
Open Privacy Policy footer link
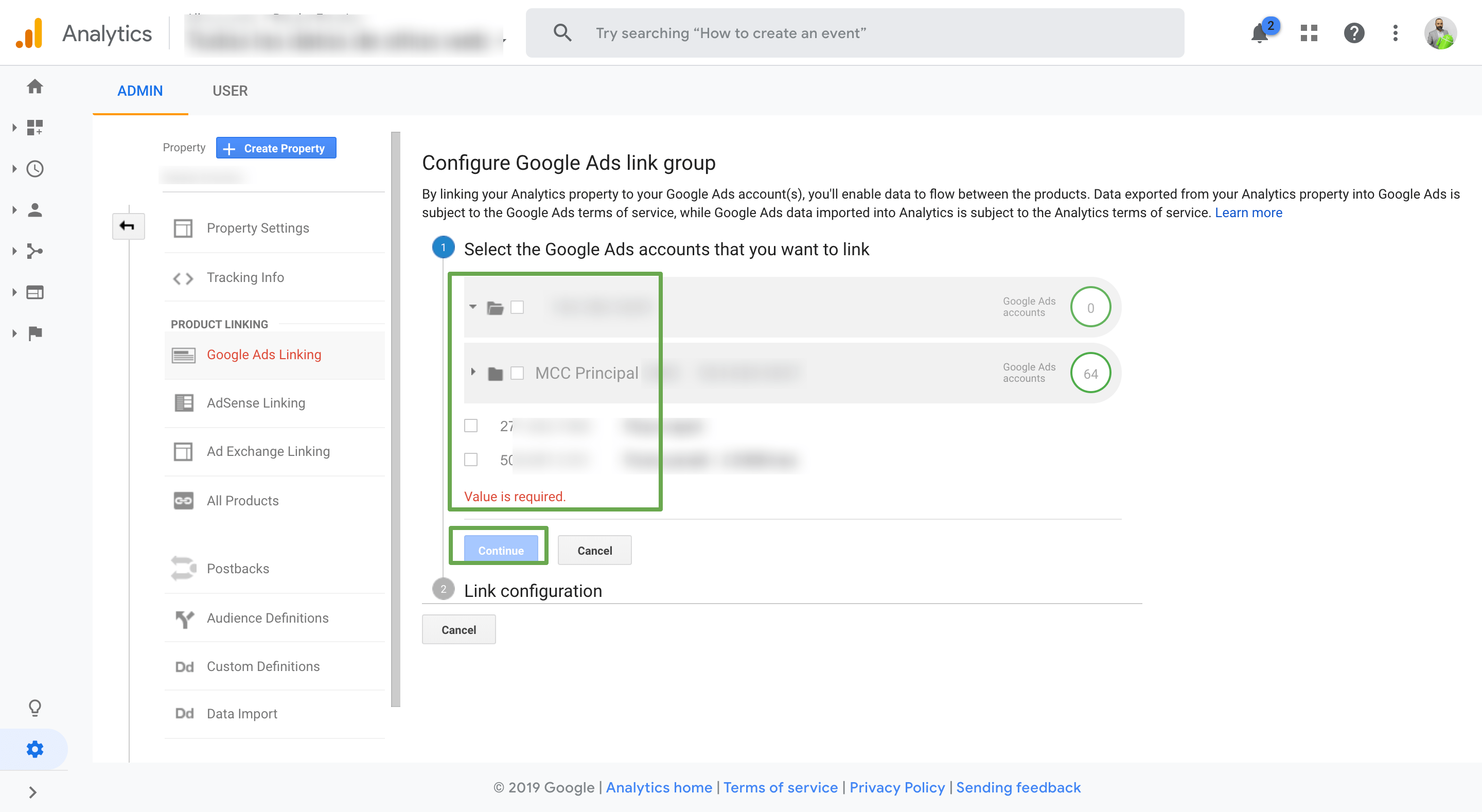tap(897, 787)
